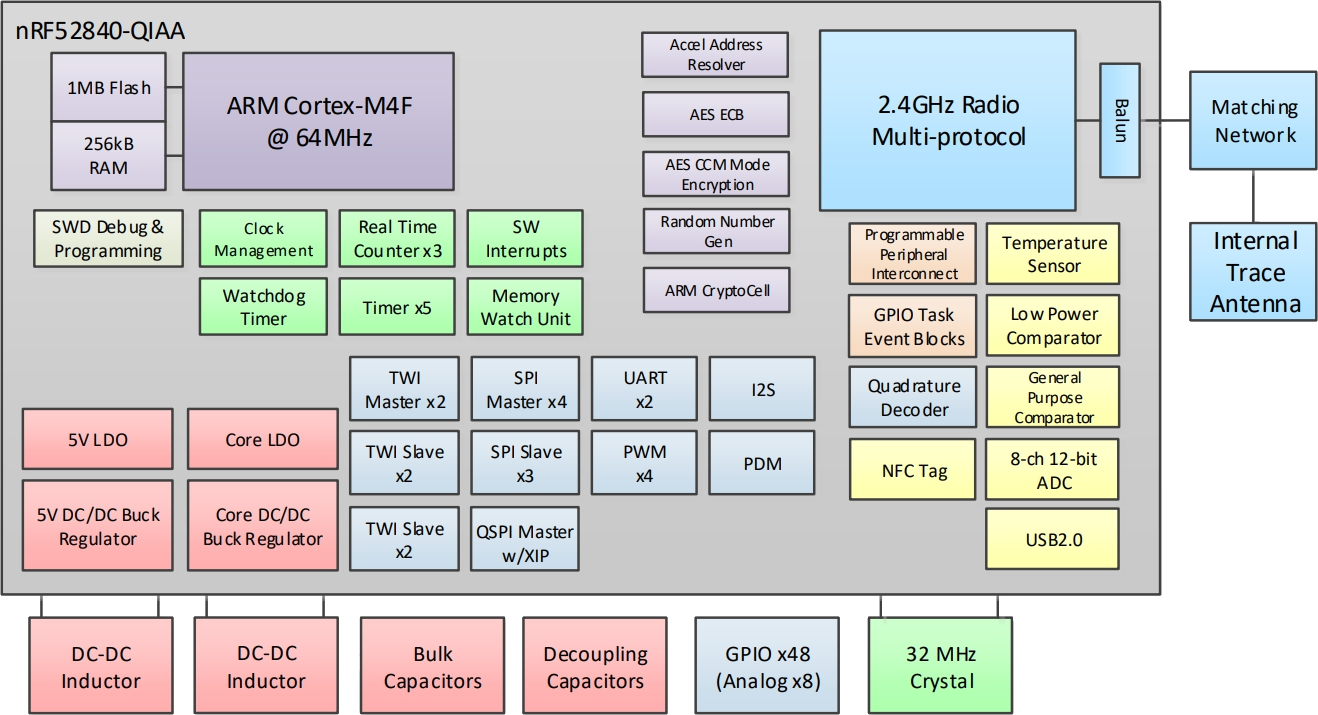Select the Memory Watch Unit block
Viewport: 1318px width, 715px height.
pyautogui.click(x=525, y=307)
